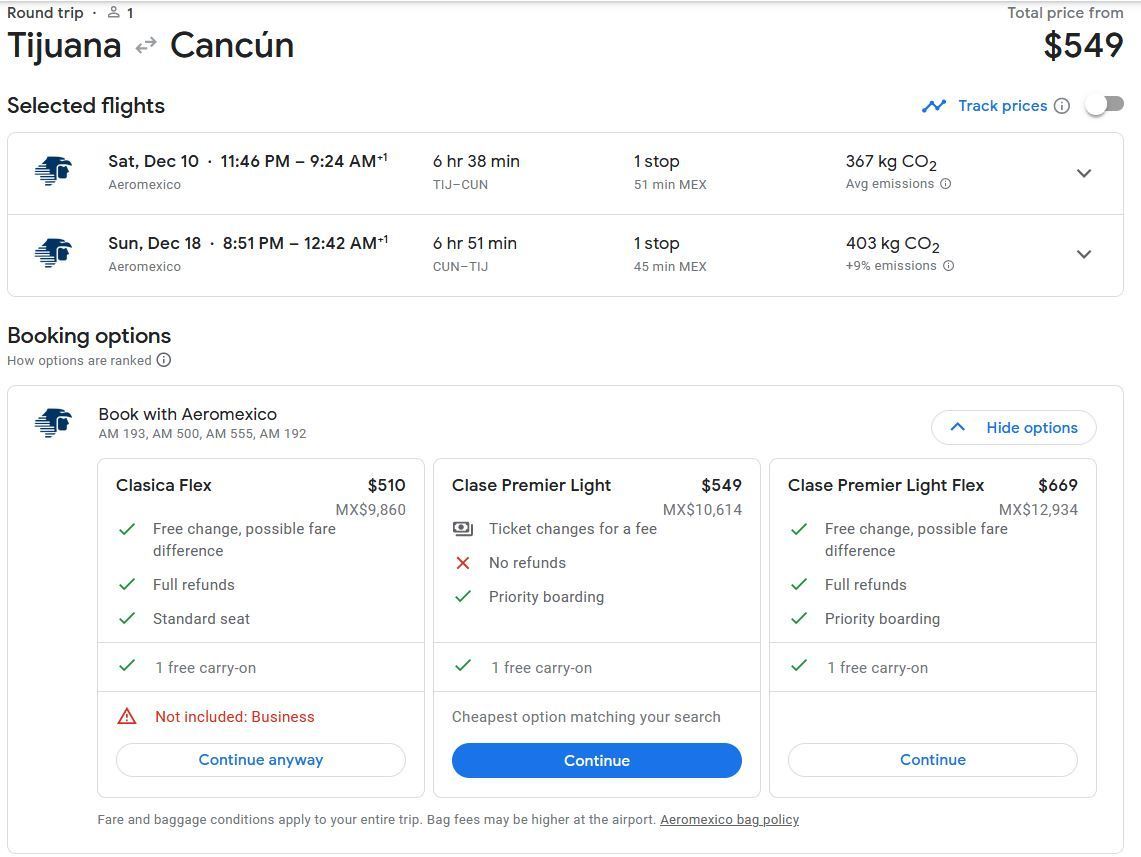
Task: Click the MX$9,860 price text
Action: [370, 510]
